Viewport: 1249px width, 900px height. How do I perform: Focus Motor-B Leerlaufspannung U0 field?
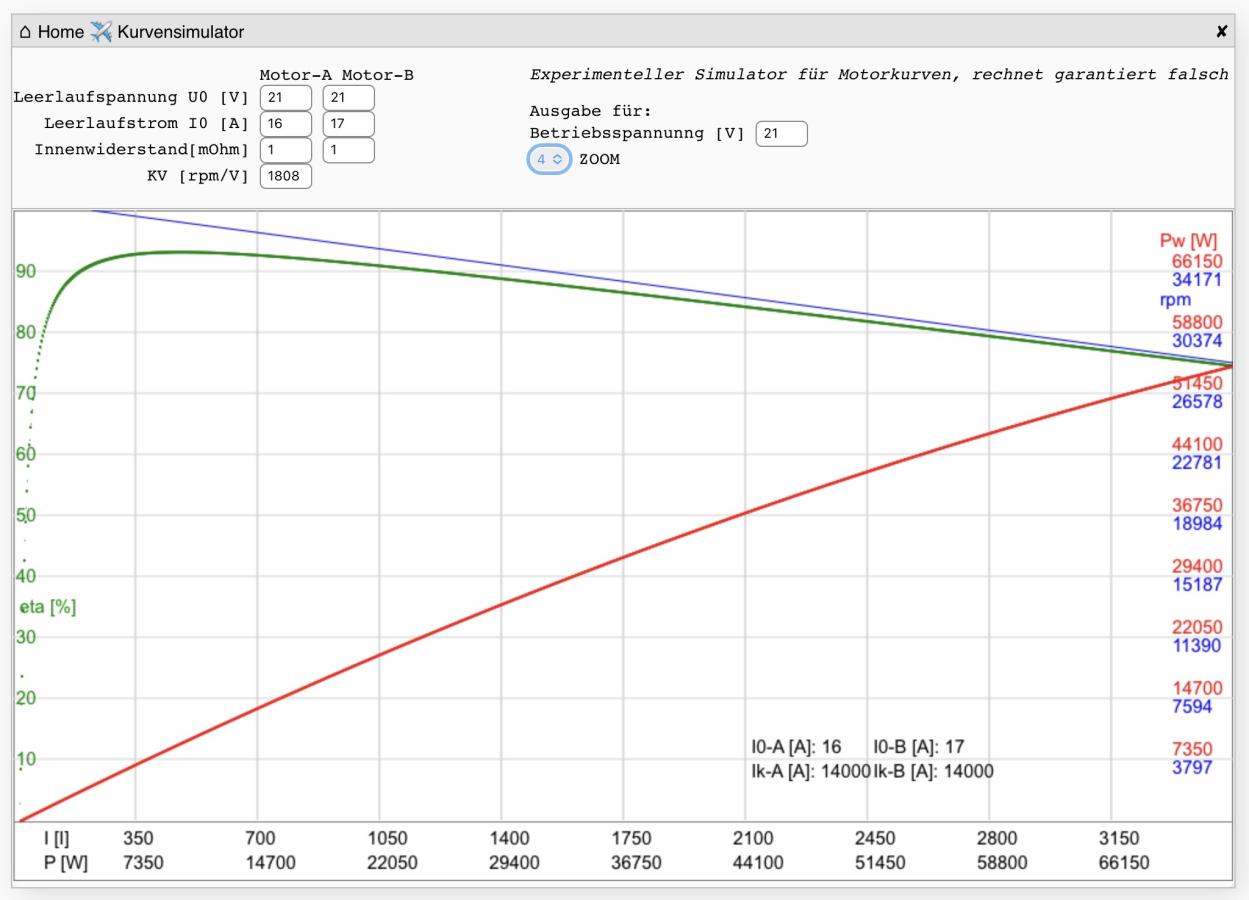coord(348,98)
